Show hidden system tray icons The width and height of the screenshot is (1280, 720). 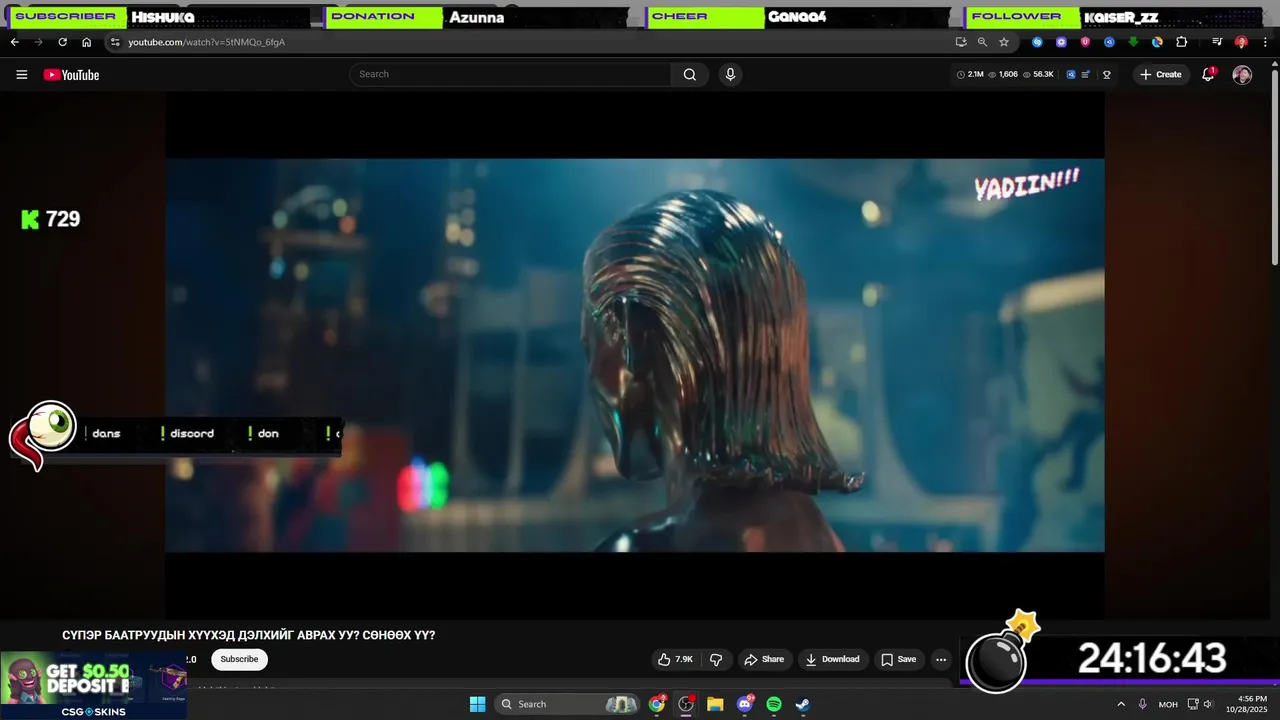click(x=1121, y=704)
